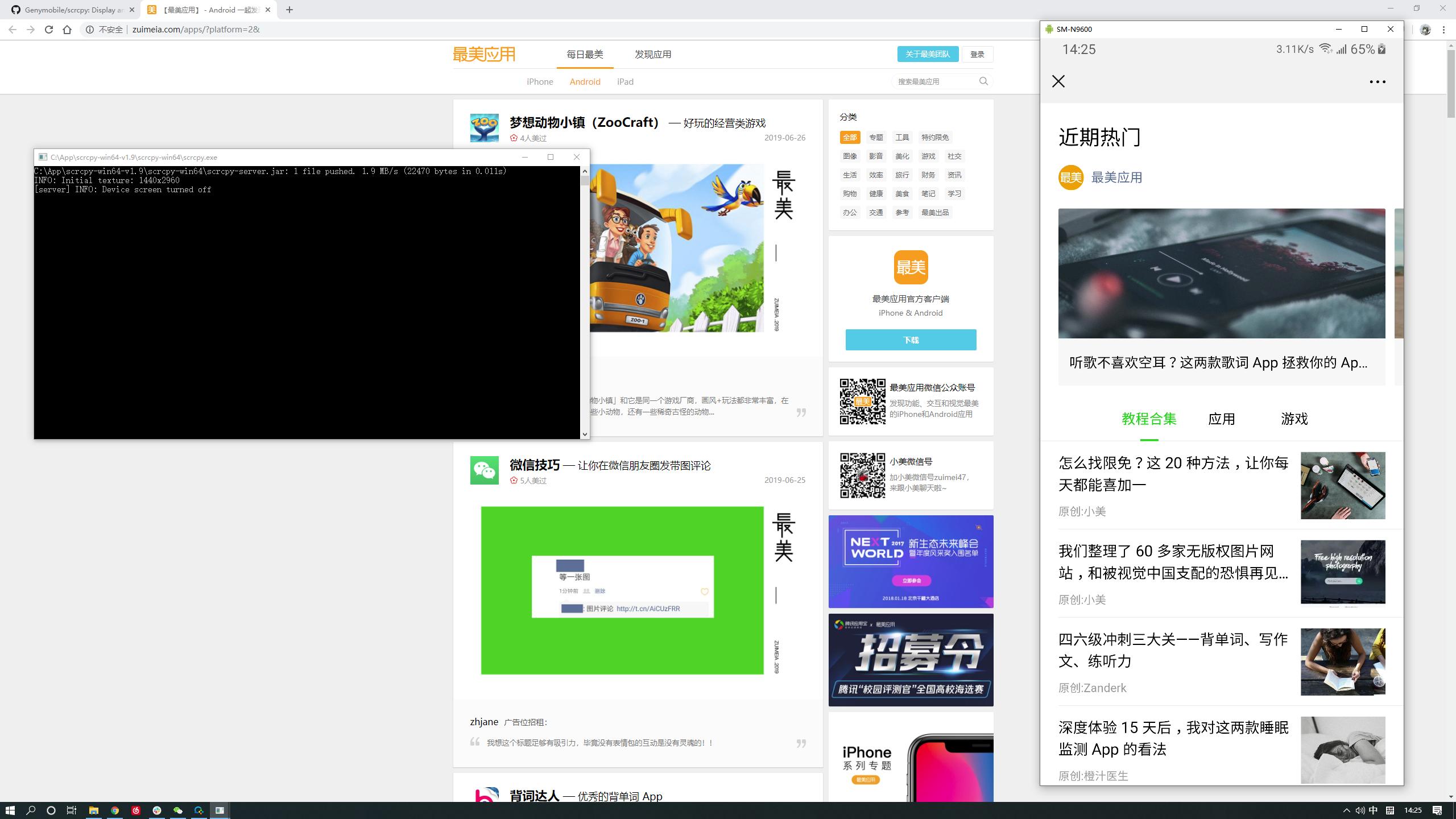1456x819 pixels.
Task: Click the ZooCraft app icon
Action: pyautogui.click(x=484, y=127)
